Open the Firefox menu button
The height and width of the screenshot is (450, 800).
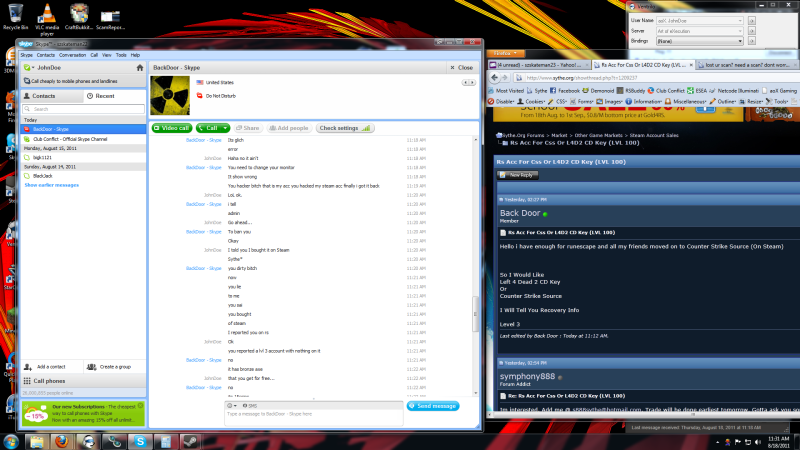pyautogui.click(x=505, y=53)
